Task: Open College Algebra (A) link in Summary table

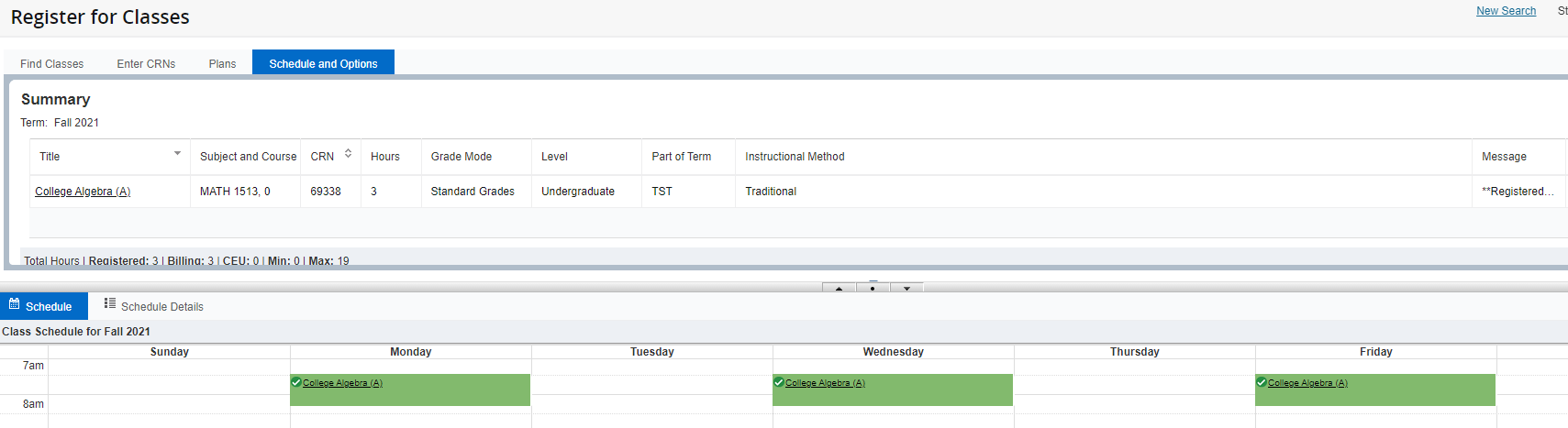Action: (x=83, y=192)
